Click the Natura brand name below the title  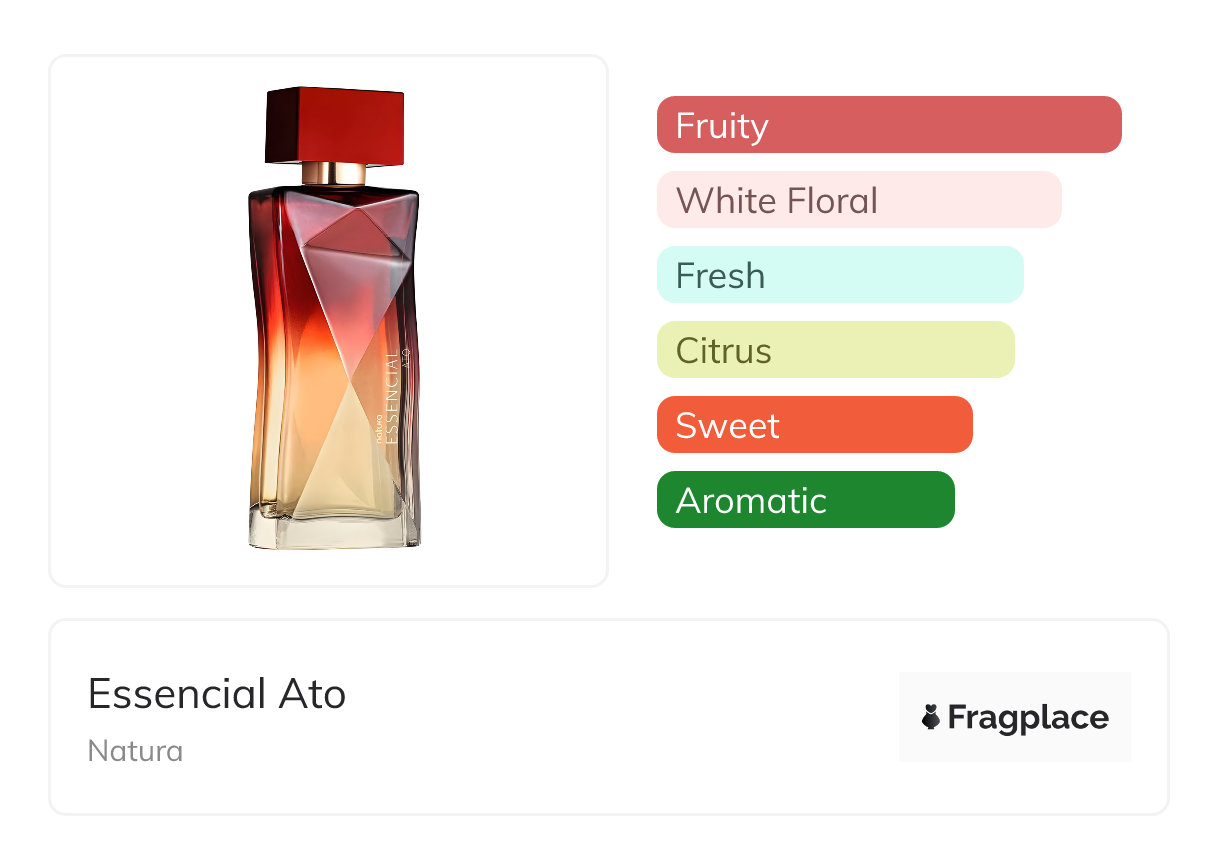pos(135,751)
